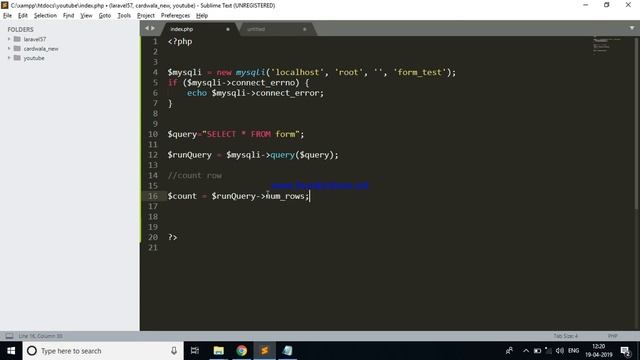Expand the cardwala_new folder

point(9,48)
